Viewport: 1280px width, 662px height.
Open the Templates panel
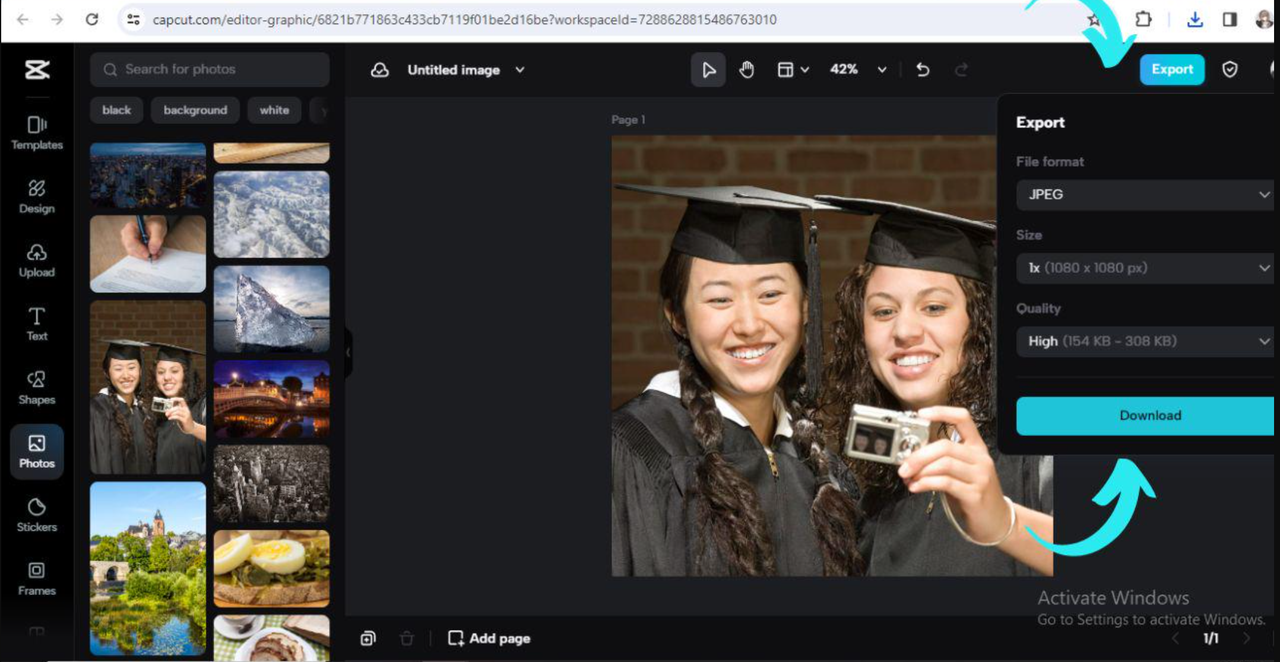click(x=37, y=132)
